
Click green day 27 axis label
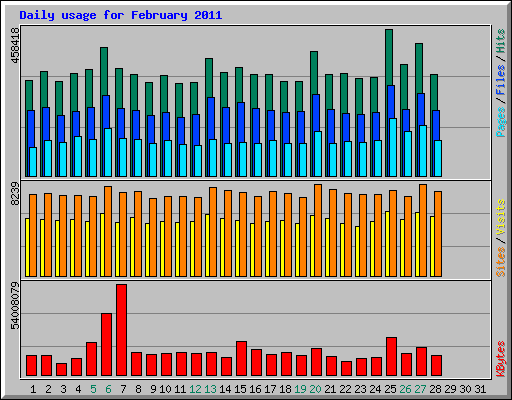pos(420,389)
